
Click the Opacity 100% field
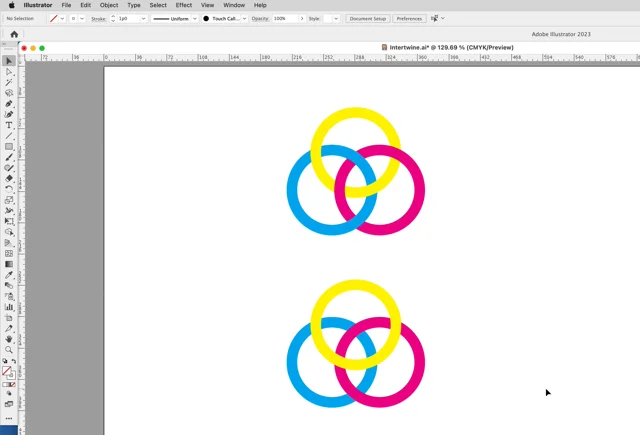[285, 19]
